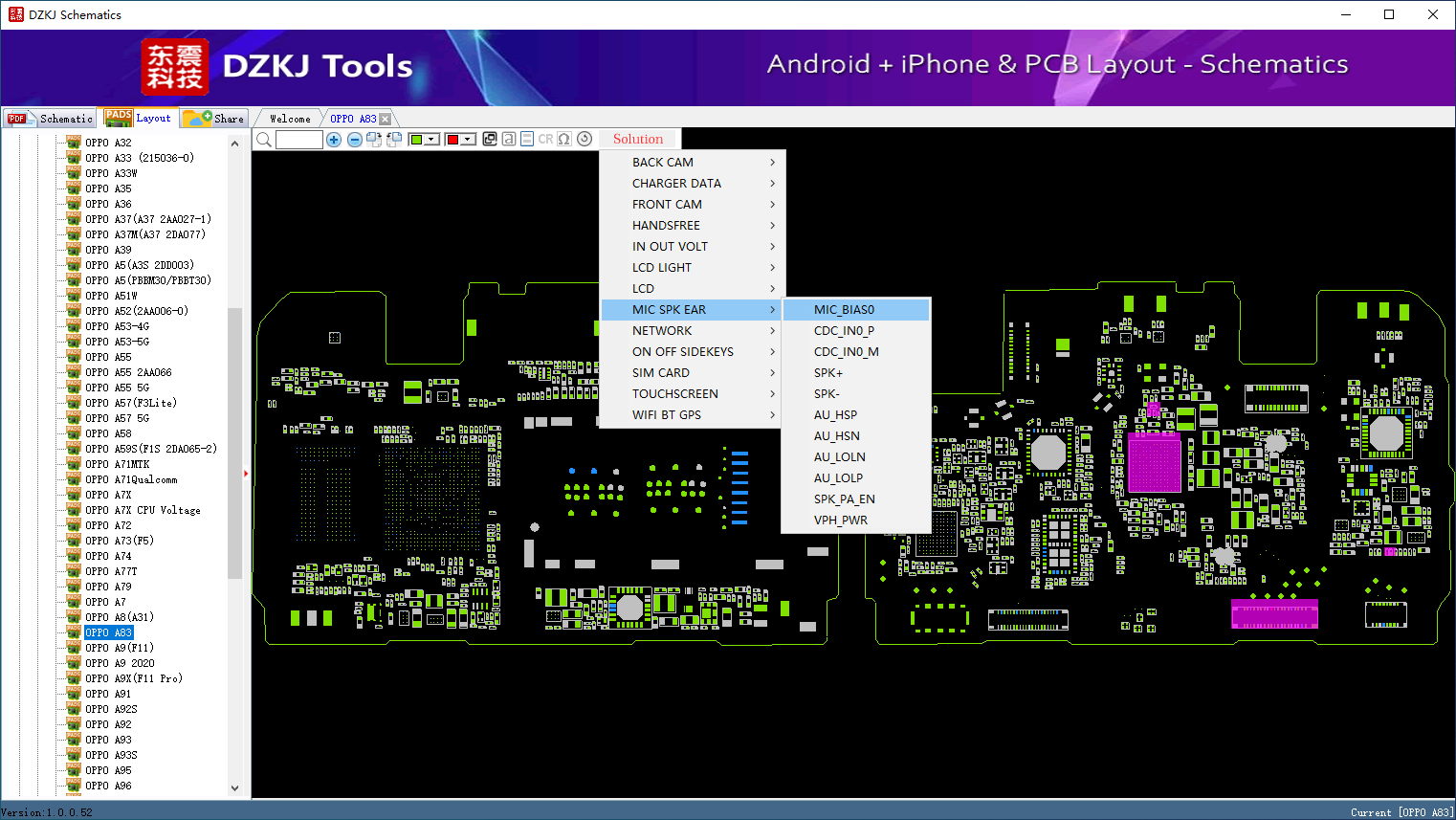
Task: Choose SPK_PA_EN from the submenu
Action: tap(856, 499)
